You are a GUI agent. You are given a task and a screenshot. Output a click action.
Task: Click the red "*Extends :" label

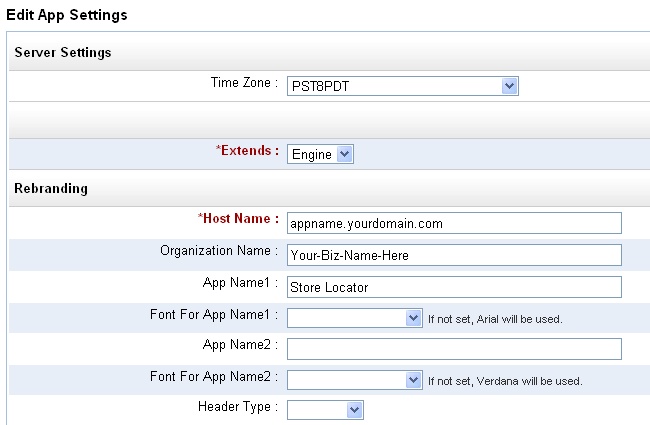(x=247, y=151)
